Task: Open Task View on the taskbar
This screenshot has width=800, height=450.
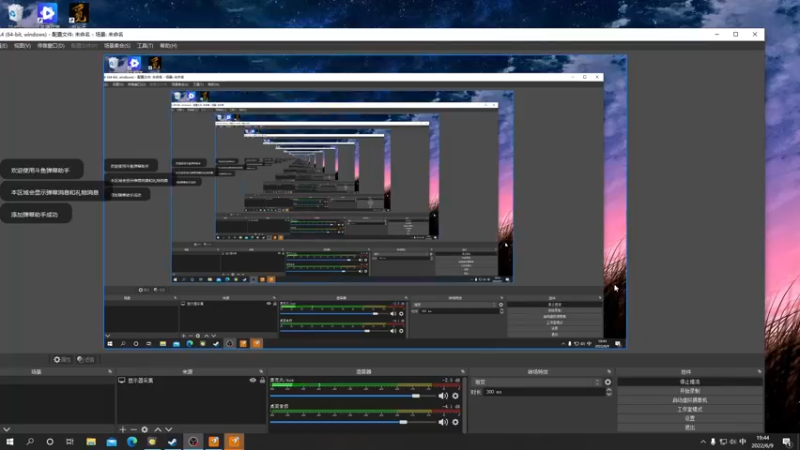Action: coord(70,441)
